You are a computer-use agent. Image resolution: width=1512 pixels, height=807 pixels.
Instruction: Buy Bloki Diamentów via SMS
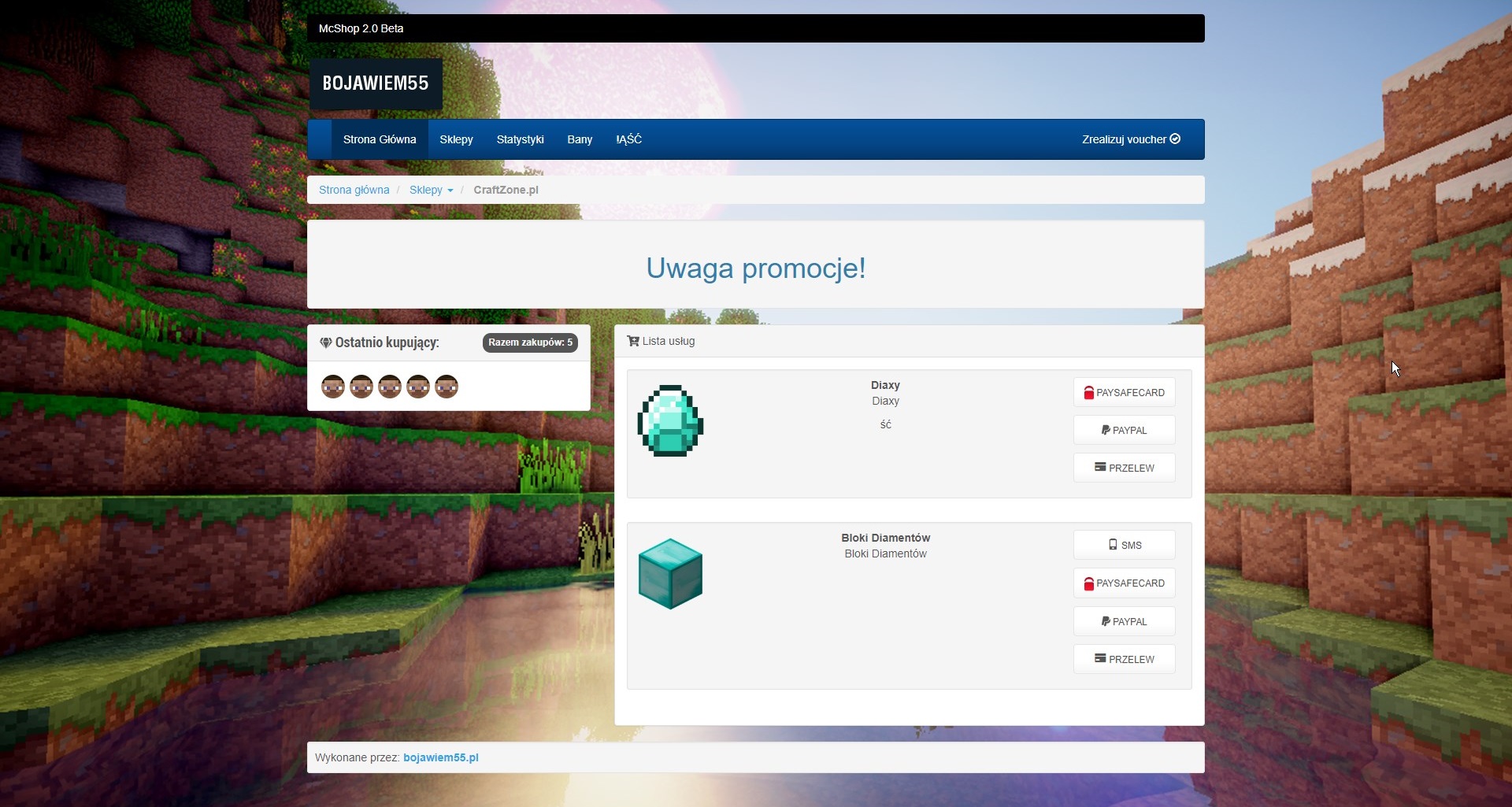(1124, 545)
